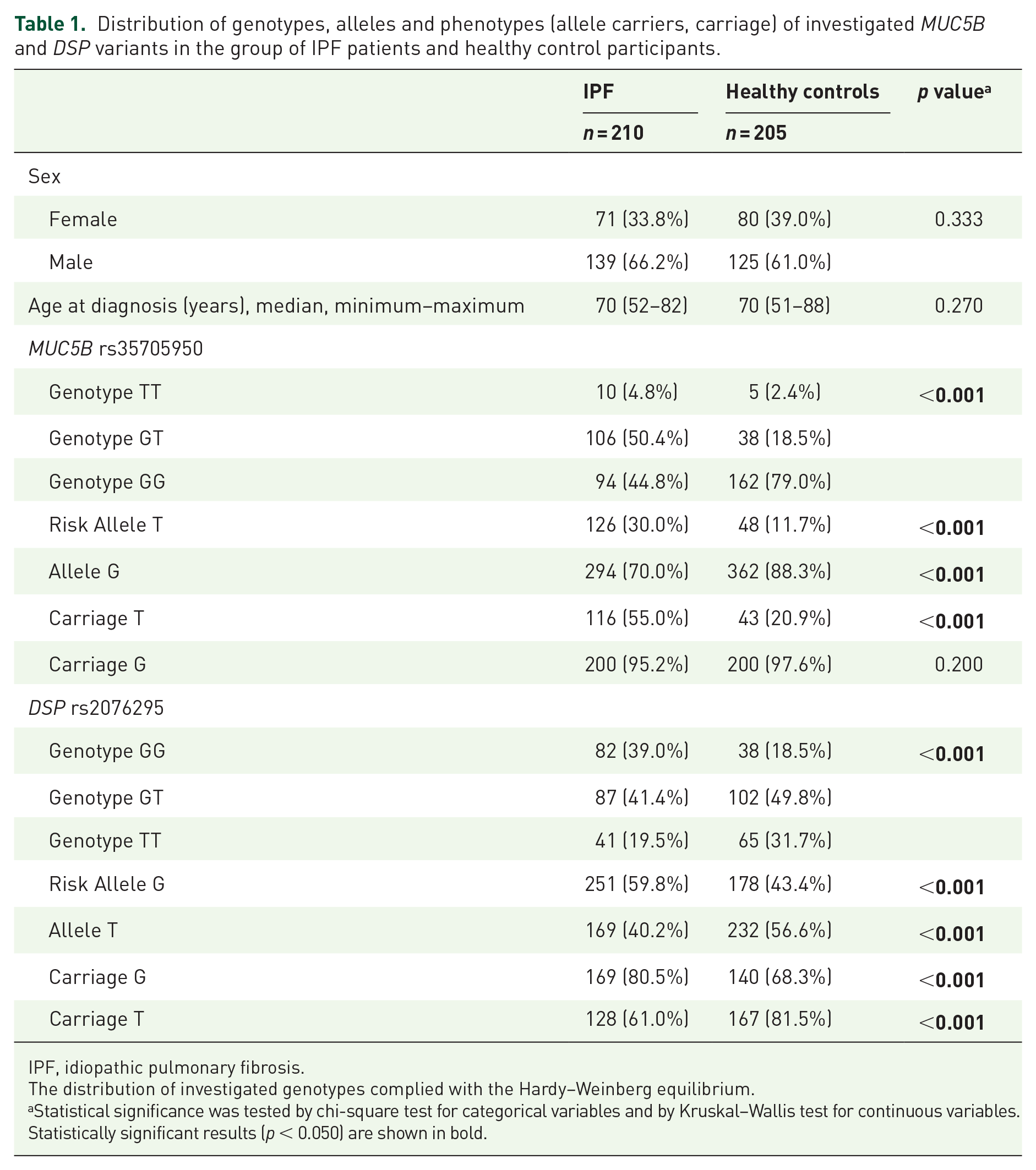Click the MUC5B rs35705950 section heading

pyautogui.click(x=116, y=348)
